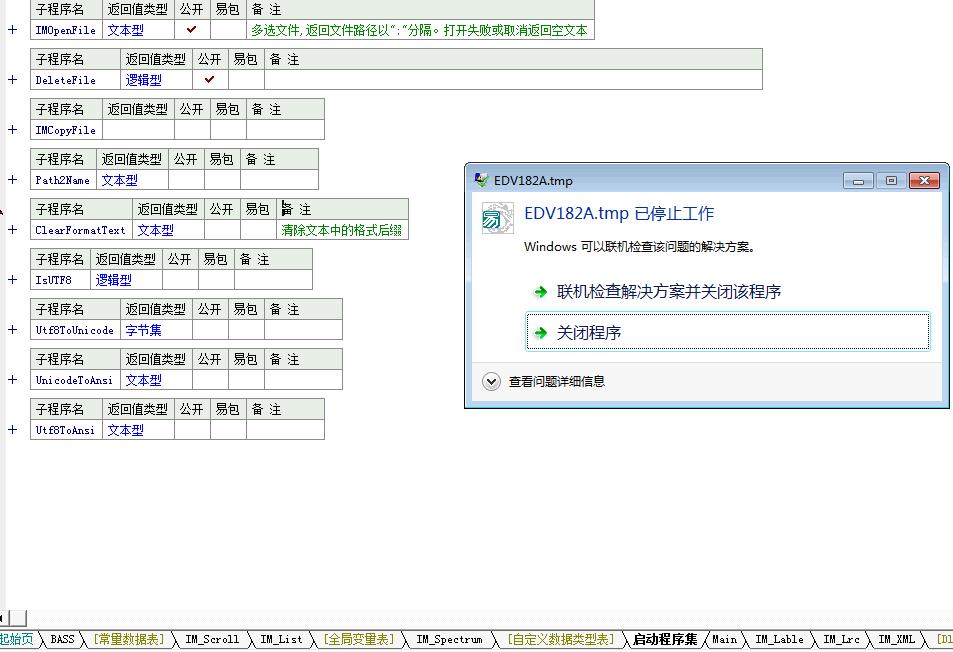The height and width of the screenshot is (652, 953).
Task: Switch to the 起始页 tab
Action: click(x=17, y=639)
